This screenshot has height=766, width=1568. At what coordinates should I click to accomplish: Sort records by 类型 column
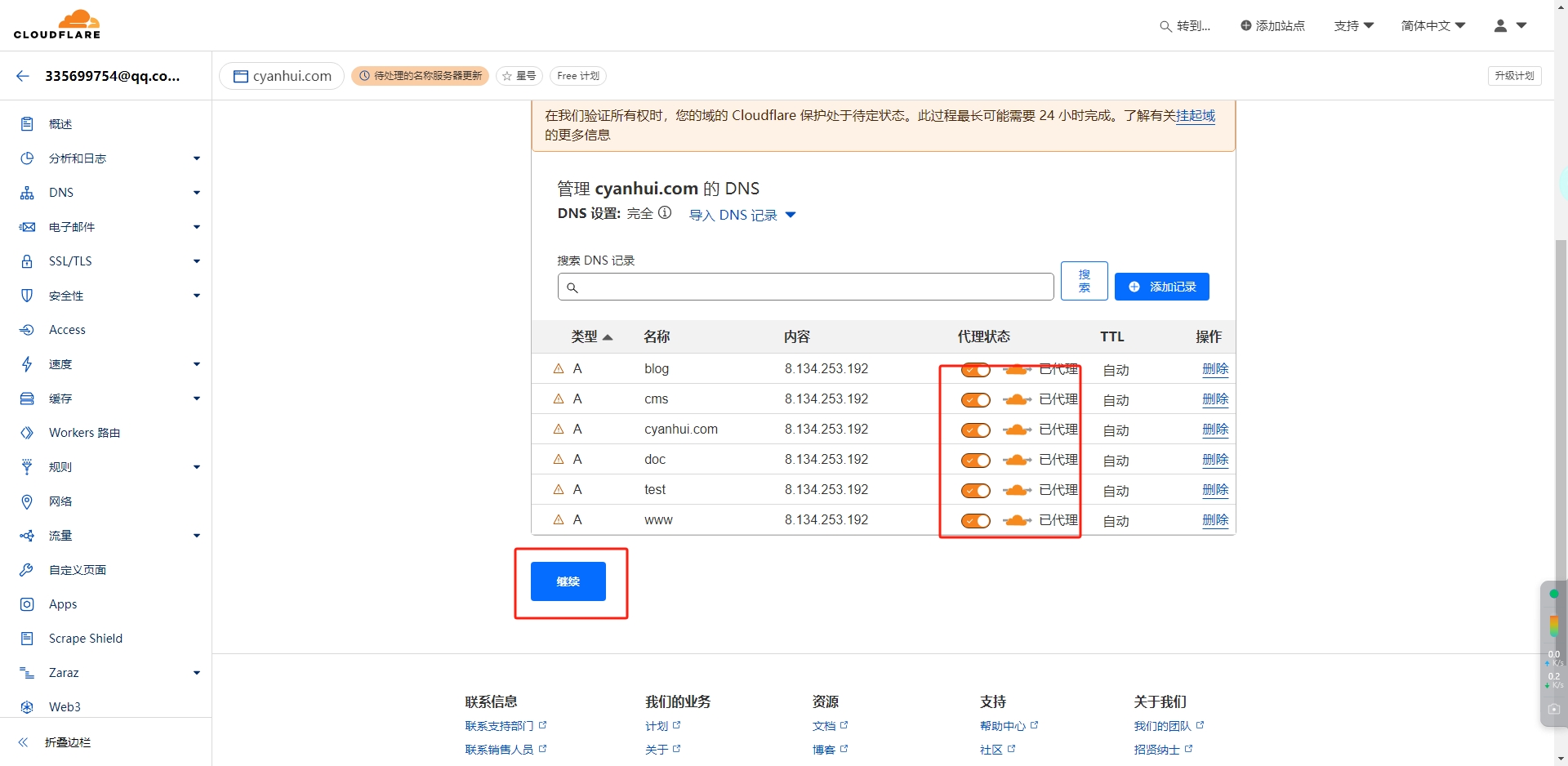coord(591,336)
